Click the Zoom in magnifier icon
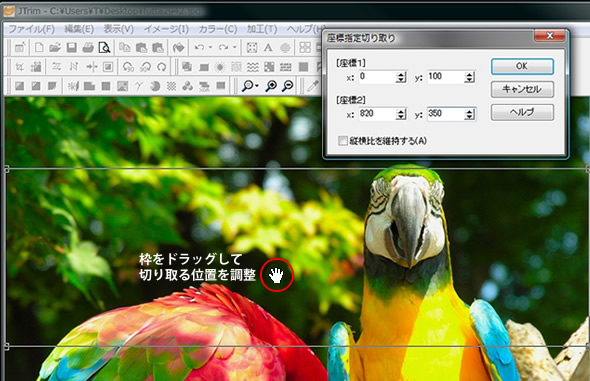 (x=271, y=86)
